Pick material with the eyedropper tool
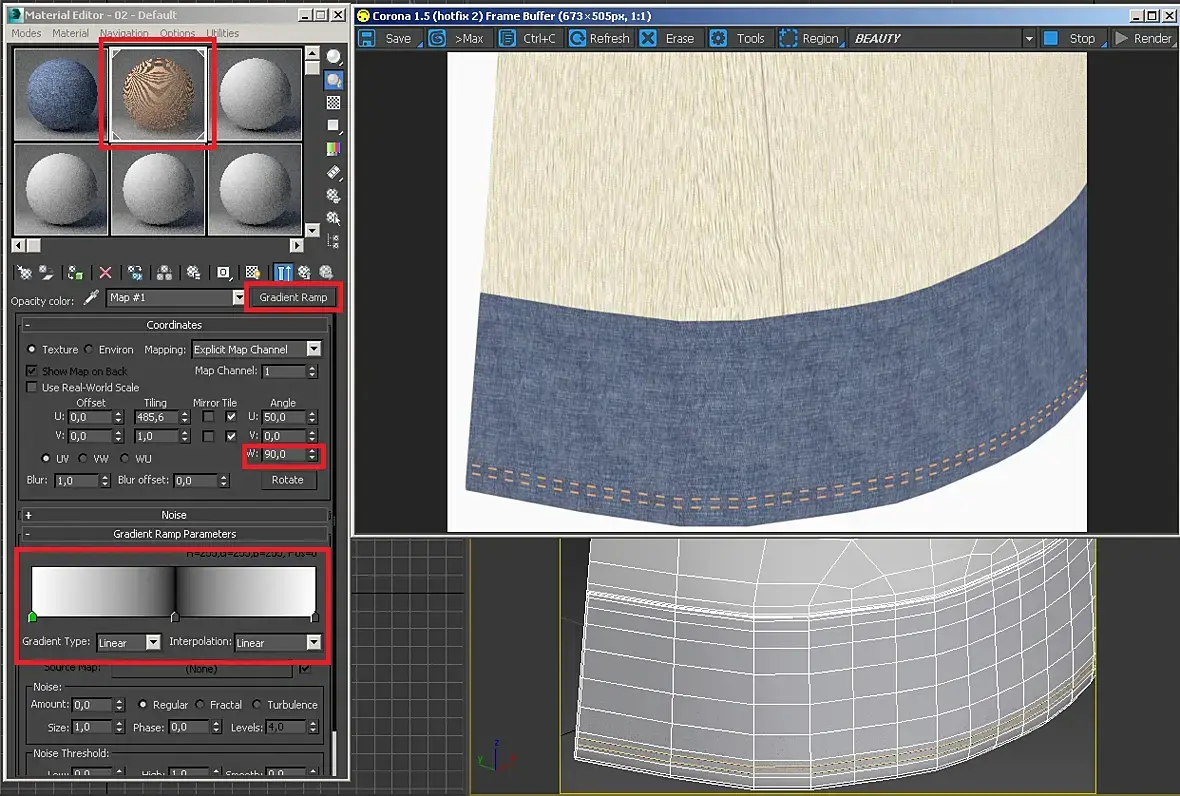Image resolution: width=1180 pixels, height=796 pixels. [x=91, y=298]
